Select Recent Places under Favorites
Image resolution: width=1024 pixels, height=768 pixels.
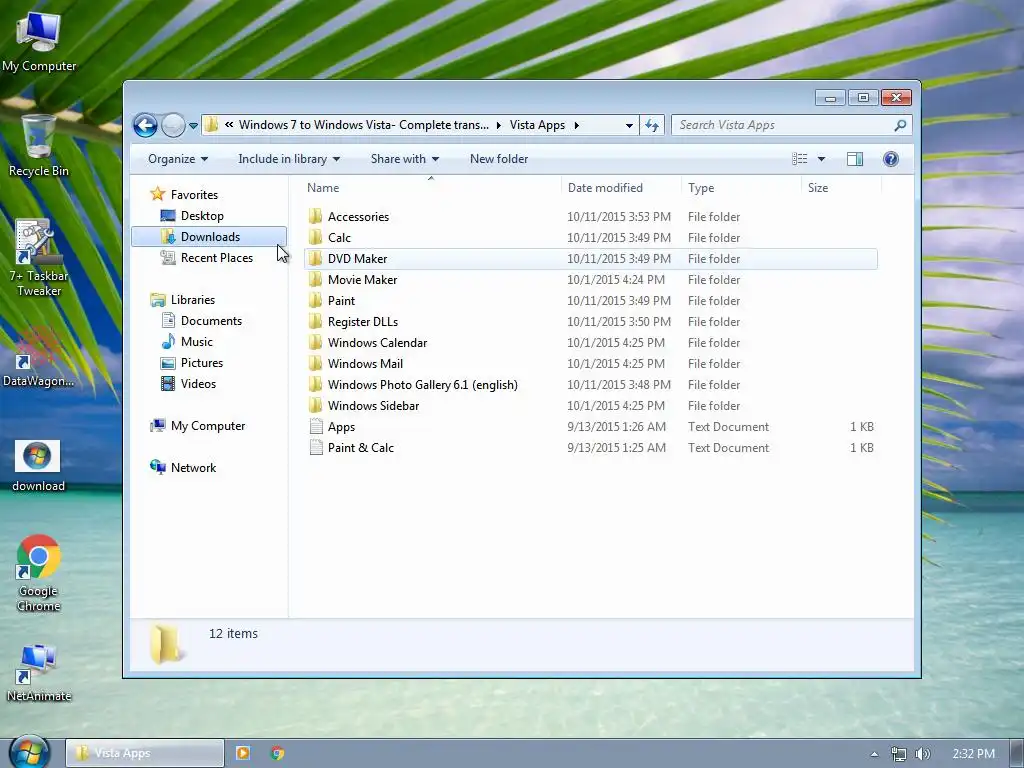[216, 257]
